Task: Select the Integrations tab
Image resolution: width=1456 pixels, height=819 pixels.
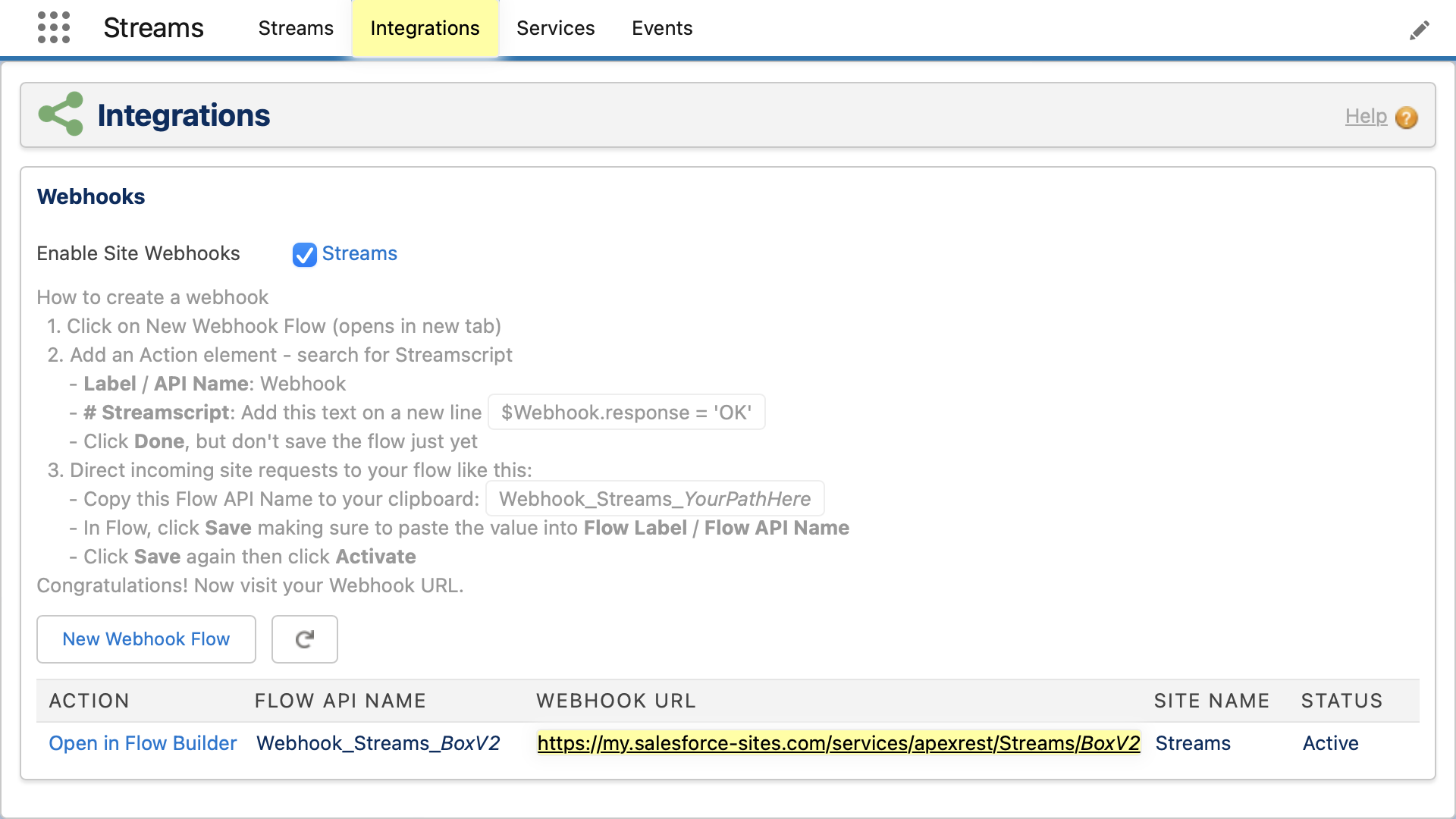Action: pos(425,28)
